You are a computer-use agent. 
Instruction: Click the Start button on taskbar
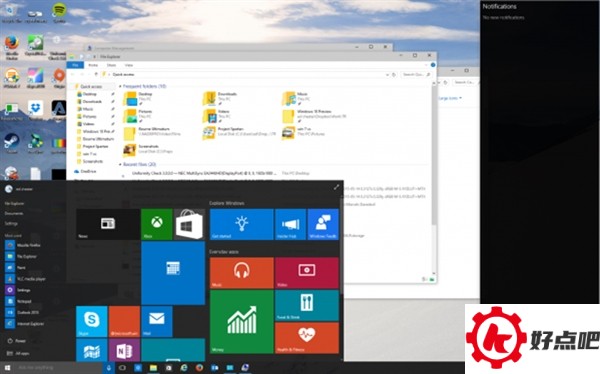point(7,368)
